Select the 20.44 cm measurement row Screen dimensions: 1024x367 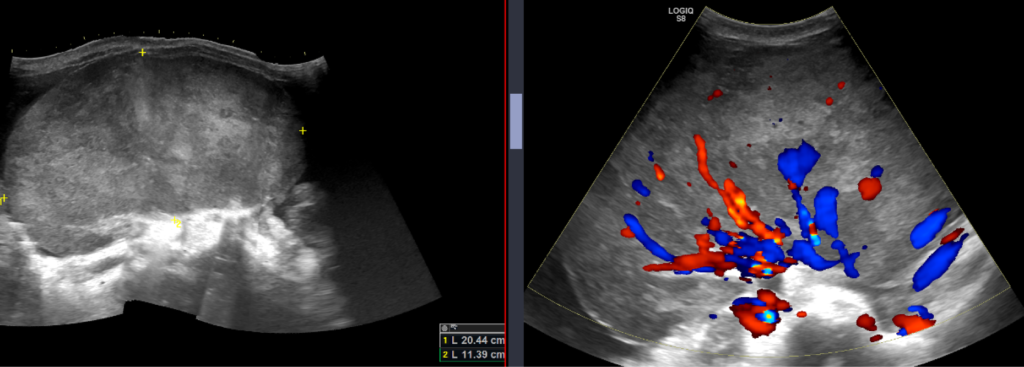click(473, 341)
